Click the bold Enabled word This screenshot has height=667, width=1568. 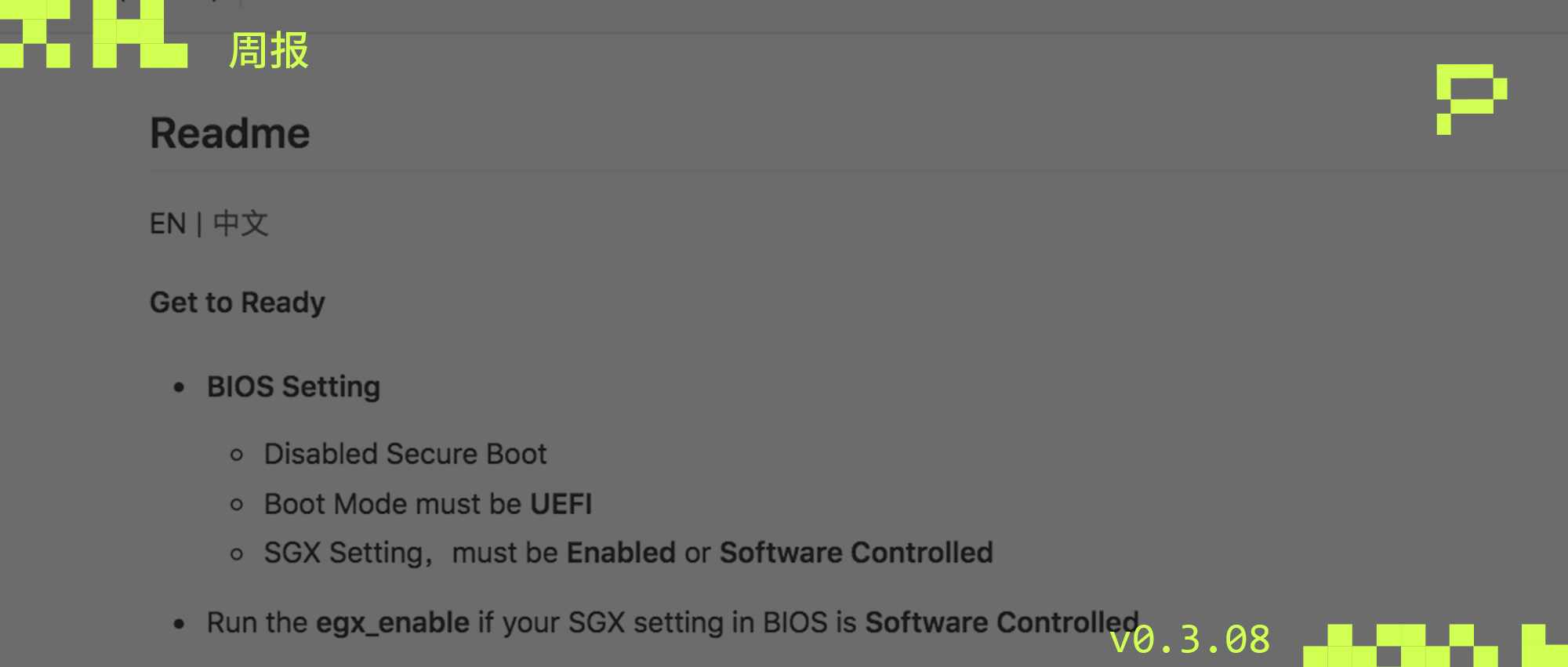pyautogui.click(x=621, y=553)
